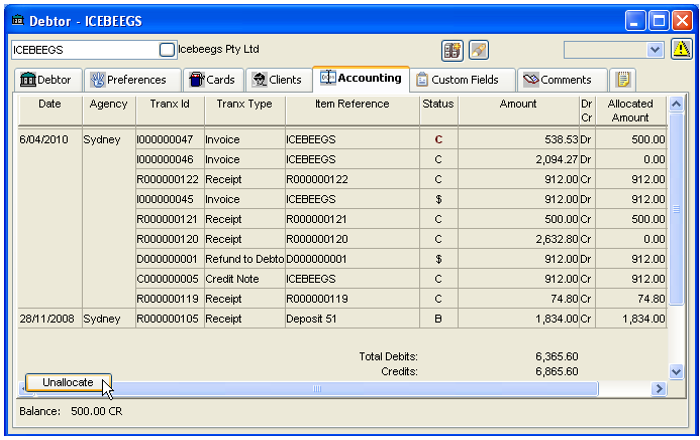Click the Tranx Type column header
The image size is (700, 440).
point(245,111)
